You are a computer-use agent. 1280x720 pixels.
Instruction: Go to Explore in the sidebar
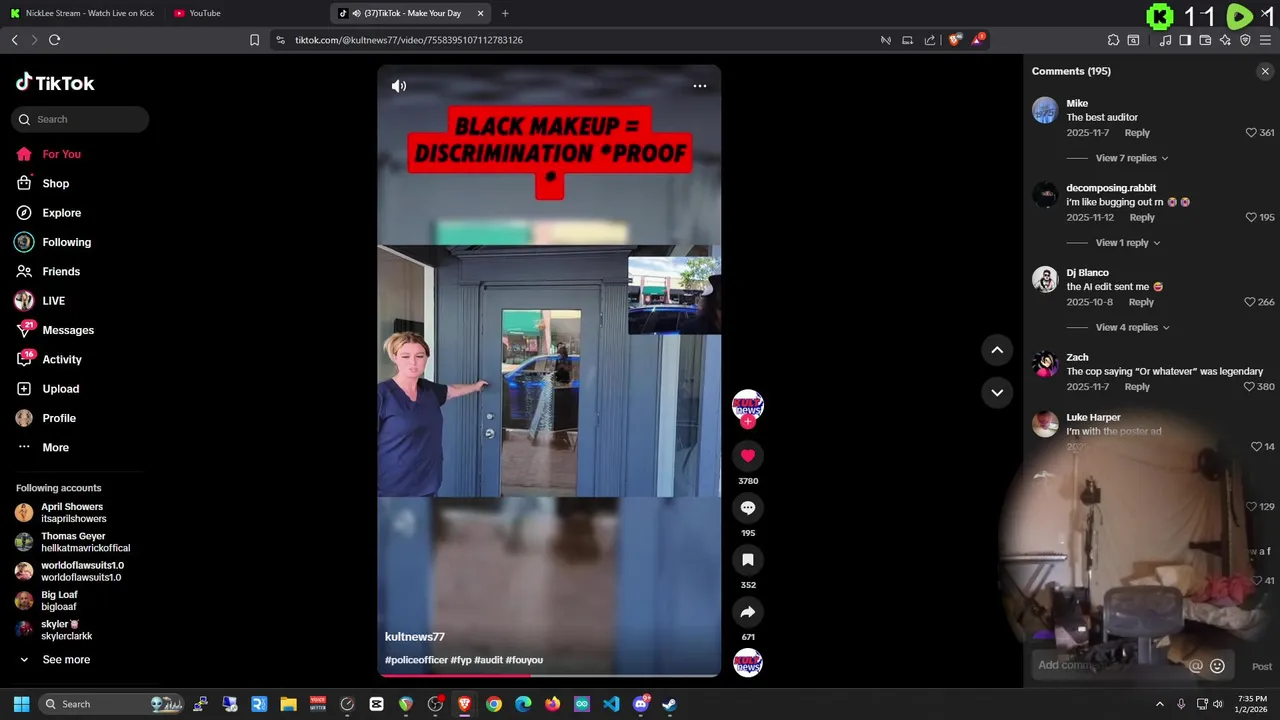(x=61, y=213)
